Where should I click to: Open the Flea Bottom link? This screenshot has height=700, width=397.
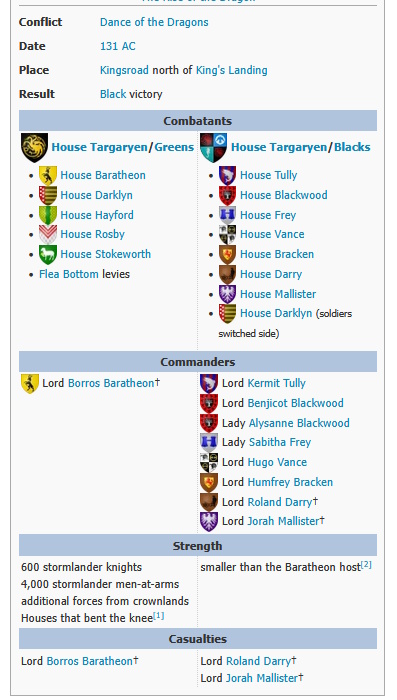pos(69,274)
